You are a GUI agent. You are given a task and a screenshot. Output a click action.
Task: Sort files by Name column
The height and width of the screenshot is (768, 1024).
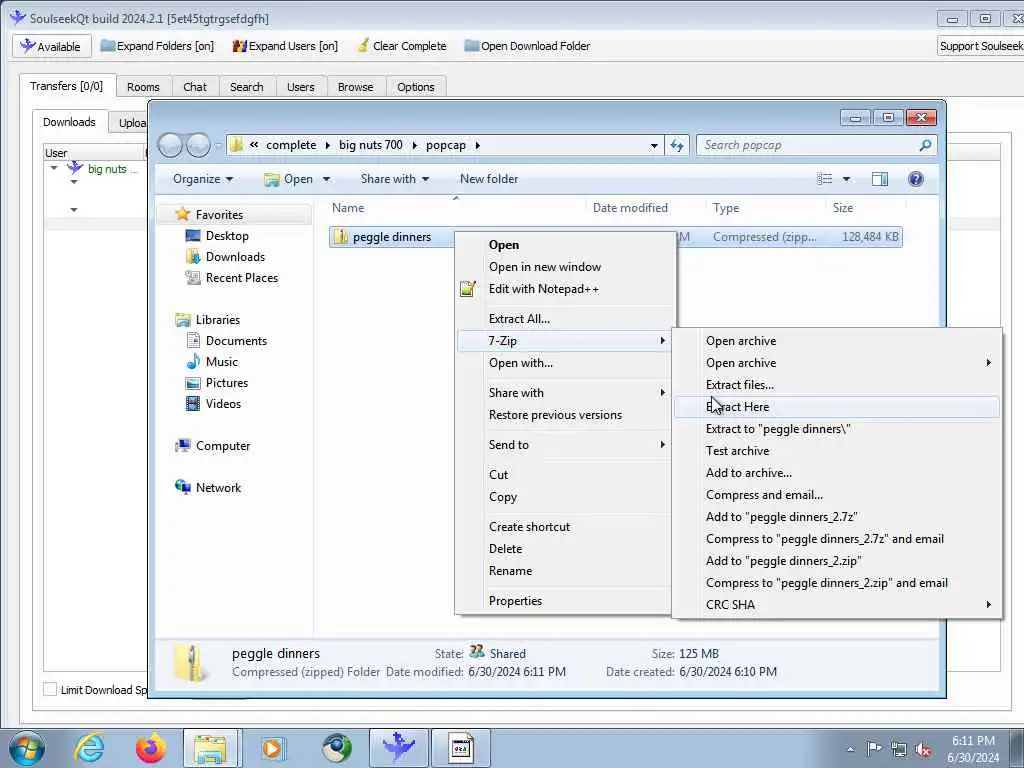pos(456,208)
